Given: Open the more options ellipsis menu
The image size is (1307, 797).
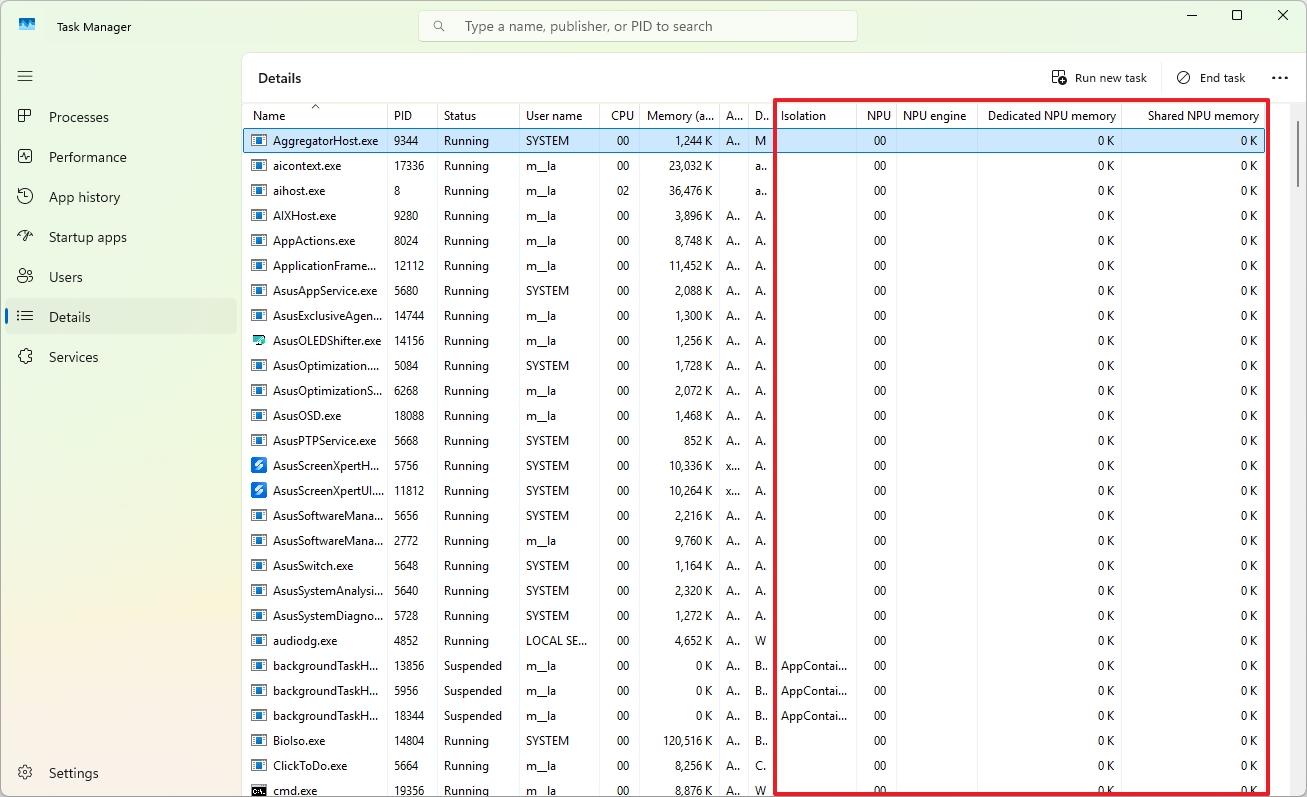Looking at the screenshot, I should (1281, 77).
